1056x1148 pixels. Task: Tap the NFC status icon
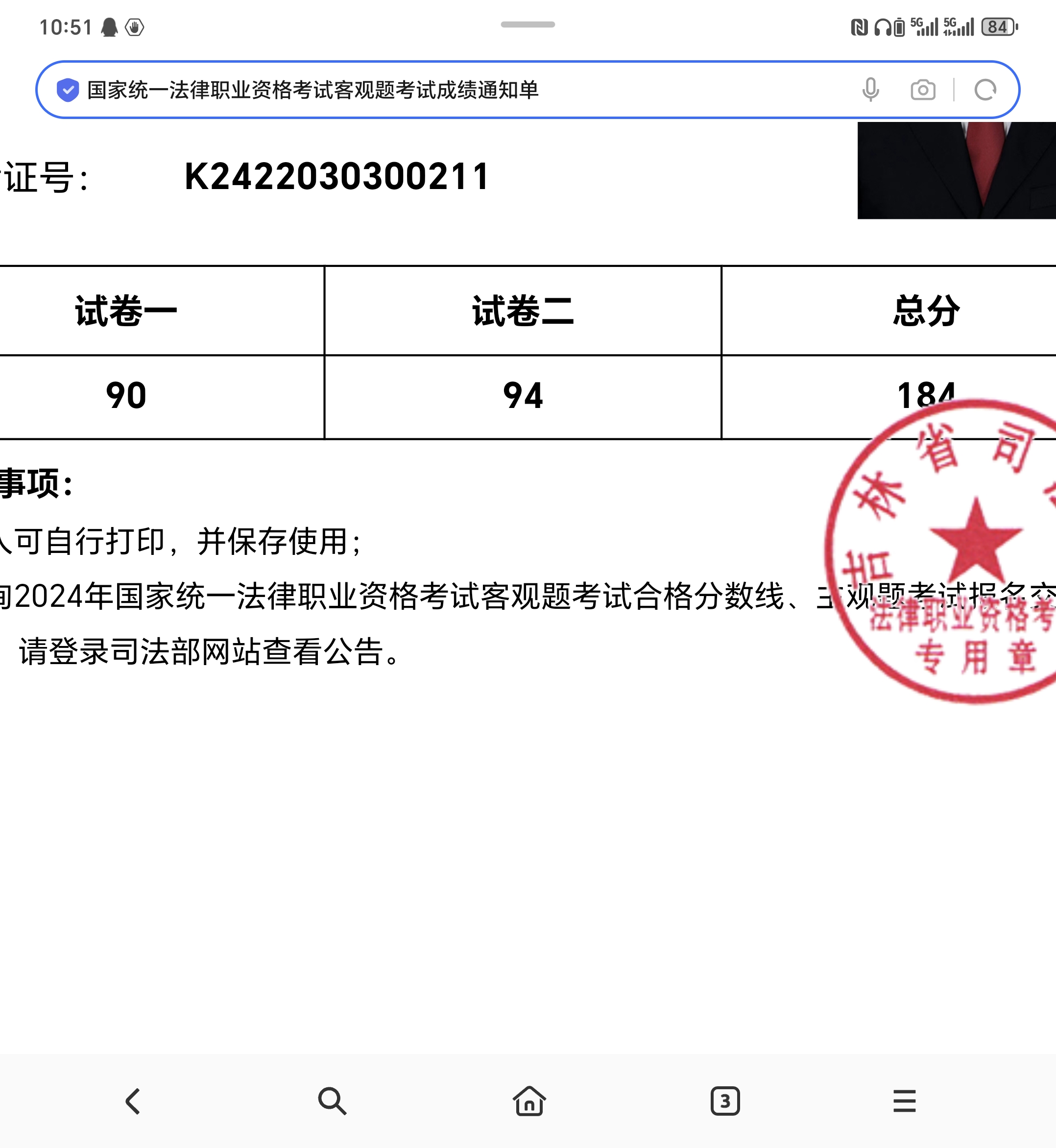click(x=859, y=27)
